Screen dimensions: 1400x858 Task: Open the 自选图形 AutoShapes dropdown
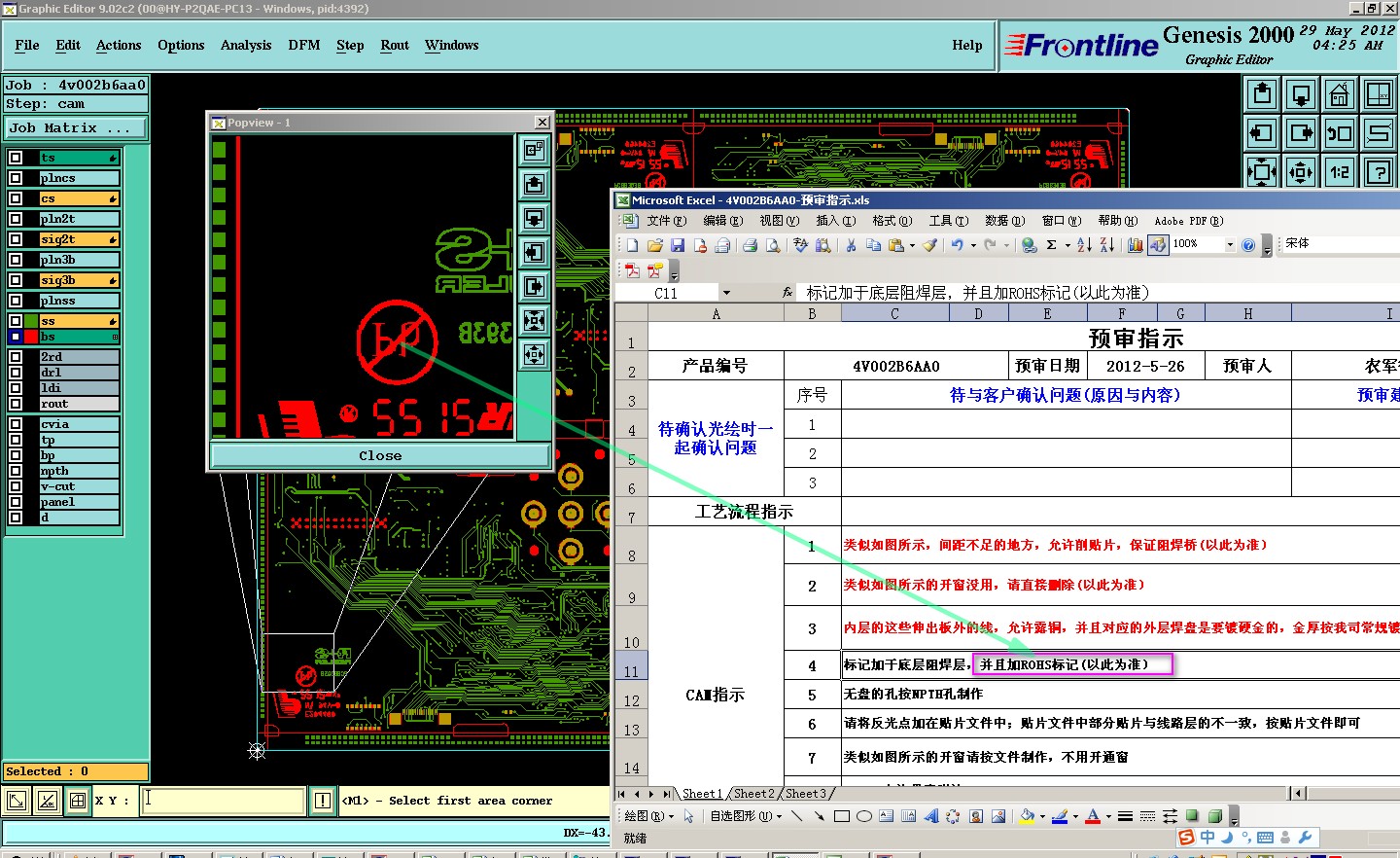pos(746,816)
